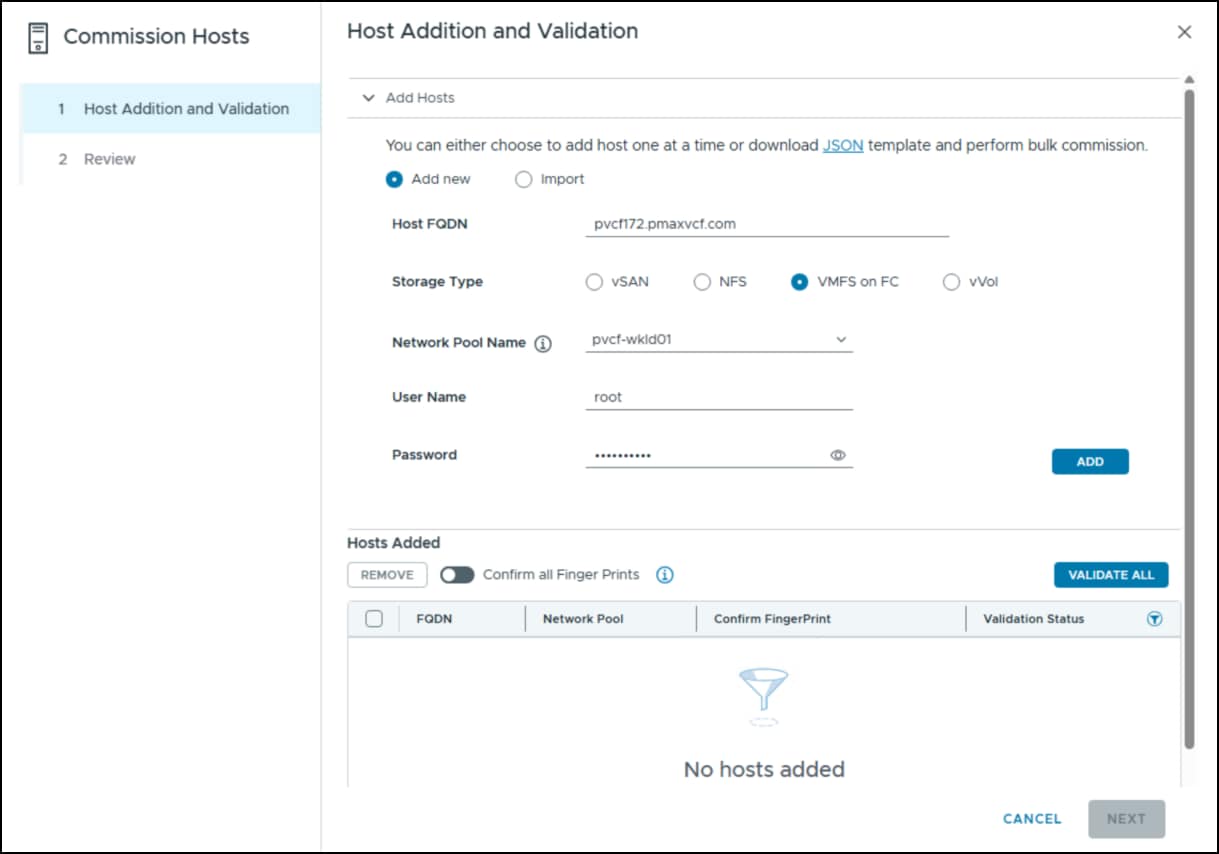
Task: Choose NFS storage type
Action: (702, 282)
